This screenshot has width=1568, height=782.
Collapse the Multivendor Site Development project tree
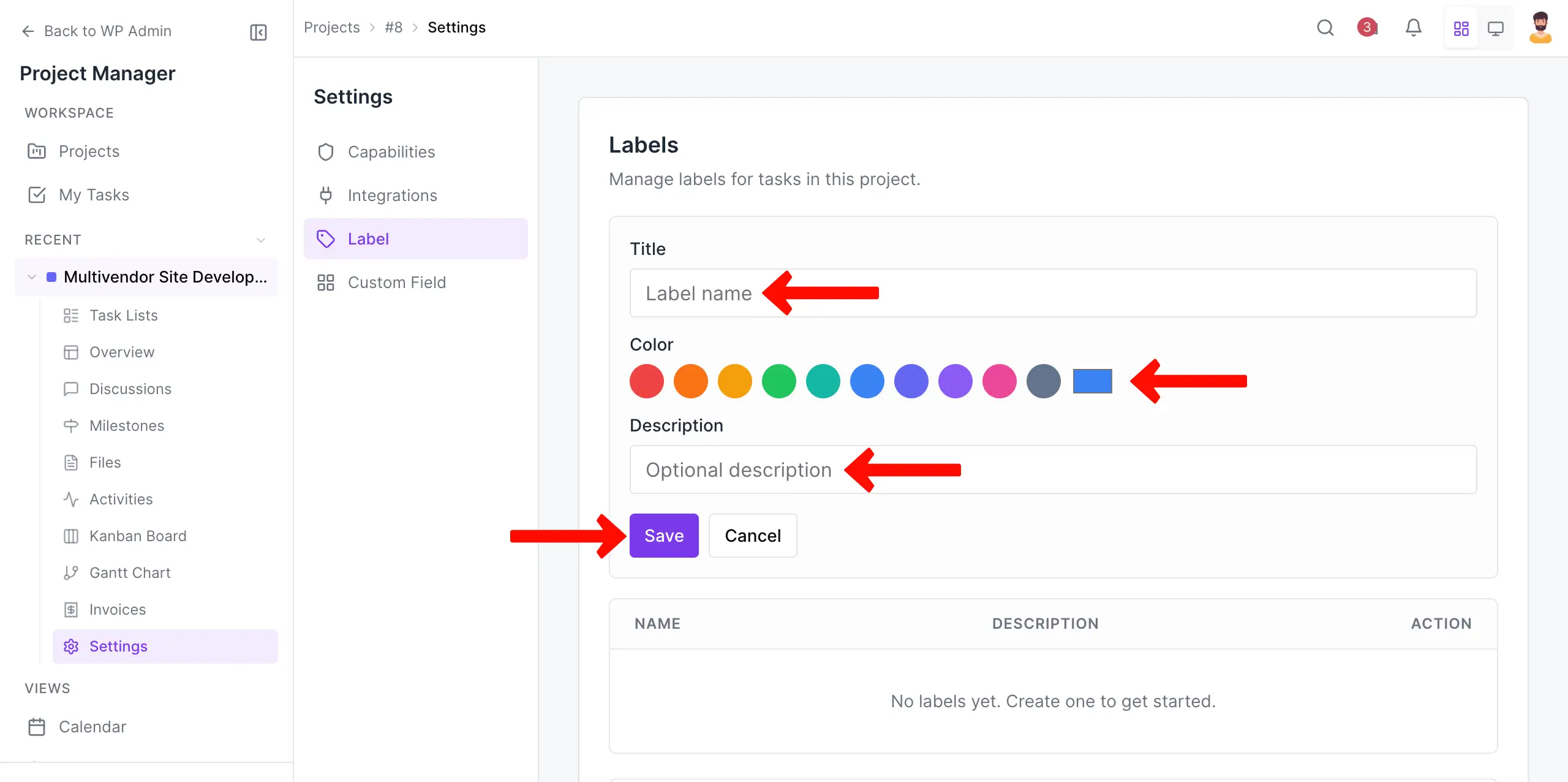click(x=31, y=277)
